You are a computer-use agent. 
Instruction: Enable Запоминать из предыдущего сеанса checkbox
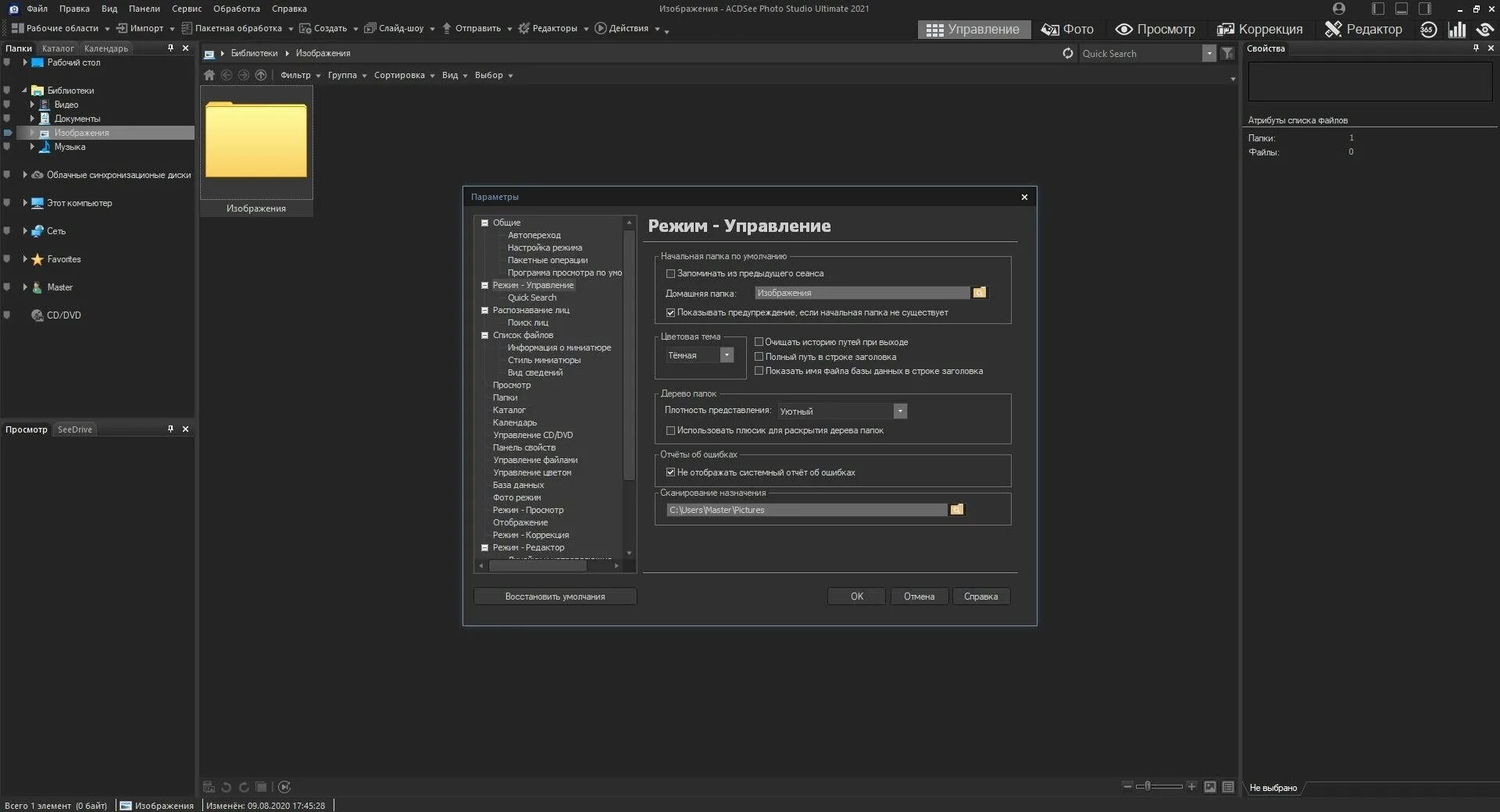click(670, 273)
